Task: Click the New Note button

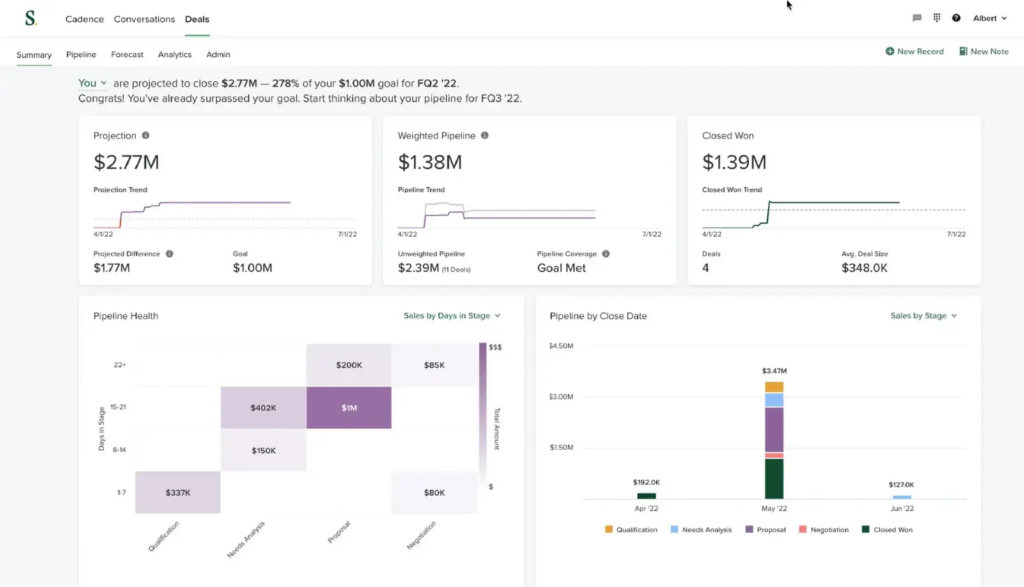Action: click(984, 51)
